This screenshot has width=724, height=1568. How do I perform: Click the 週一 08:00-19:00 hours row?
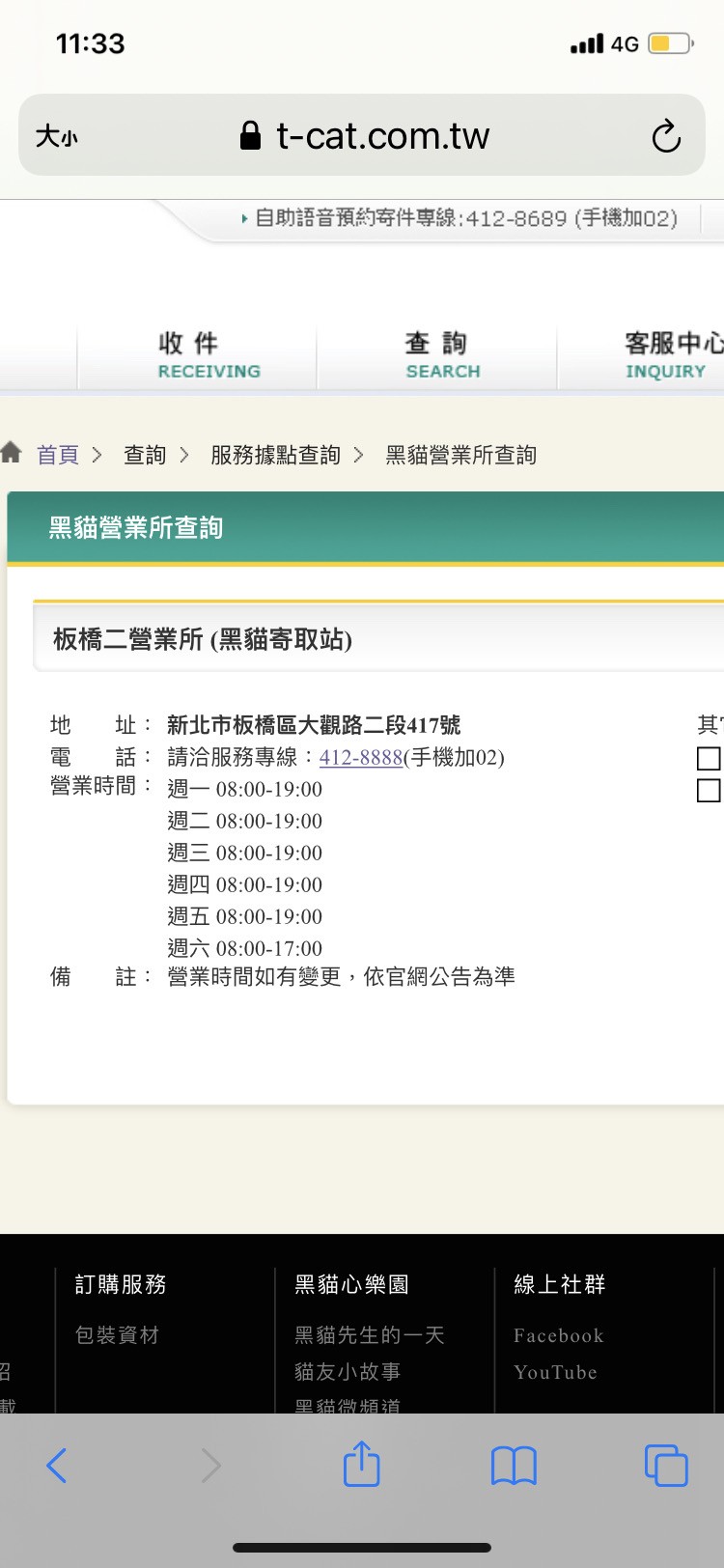click(x=244, y=789)
